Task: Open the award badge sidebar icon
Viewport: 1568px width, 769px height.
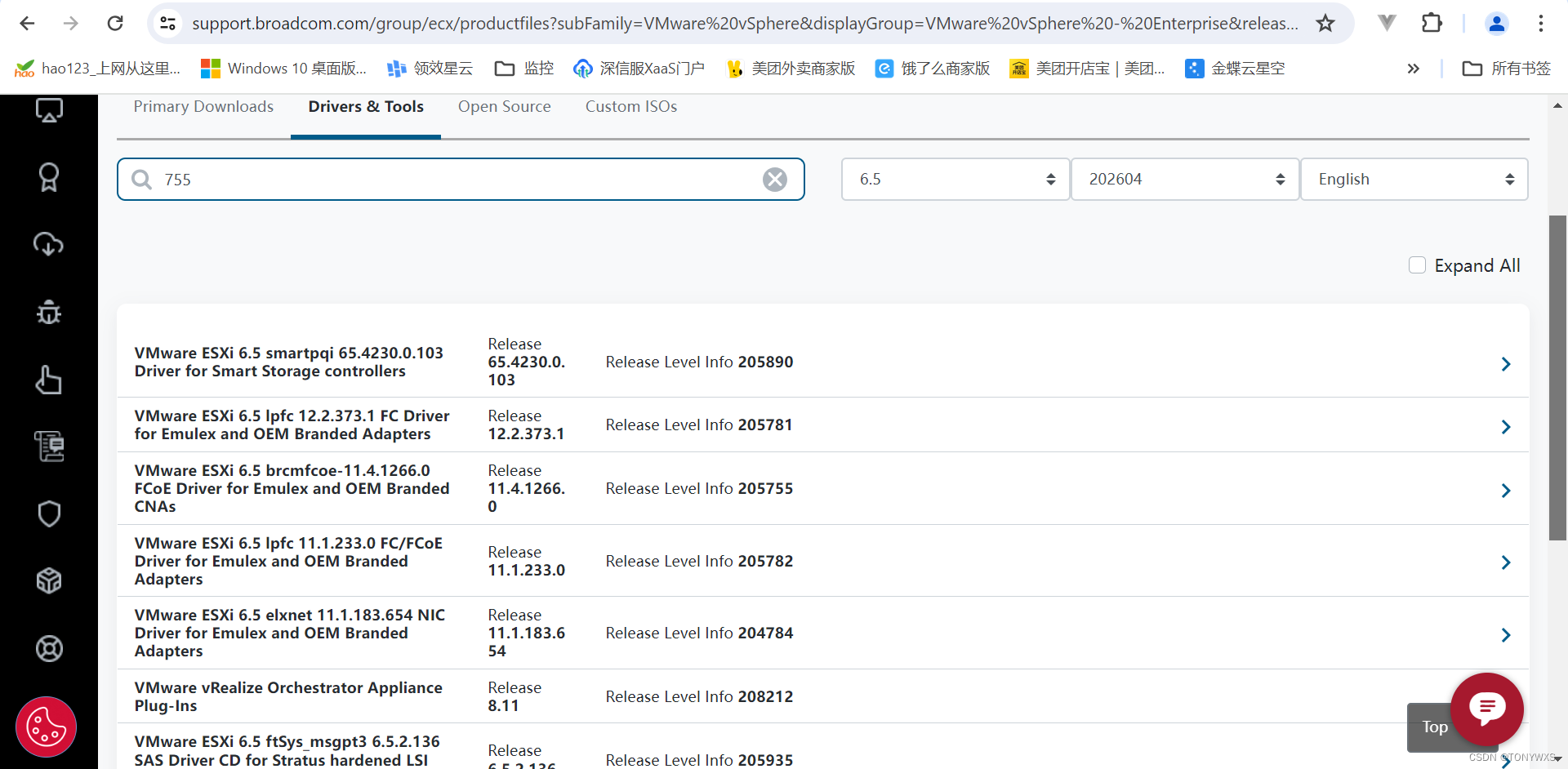Action: [x=48, y=177]
